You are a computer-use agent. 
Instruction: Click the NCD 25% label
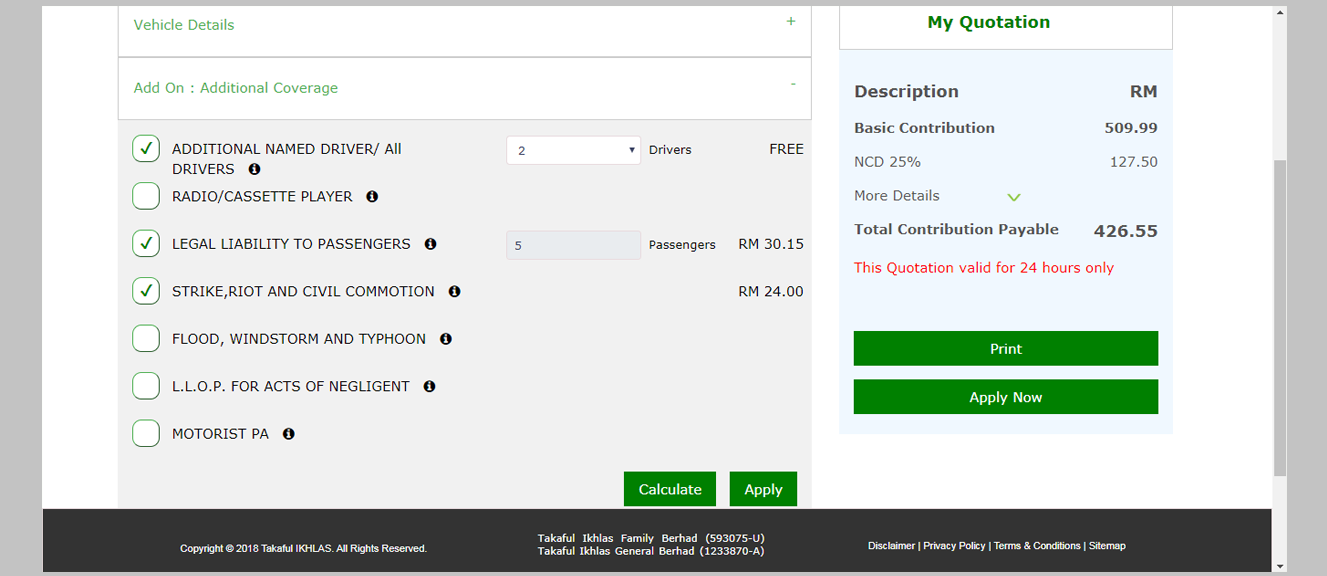(x=887, y=162)
